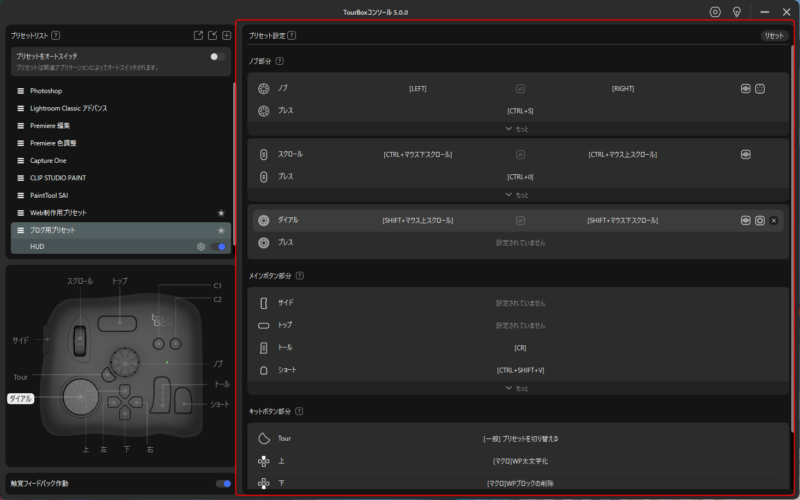The image size is (800, 500).
Task: Click the [CTRL+SHIFT+V] binding in the ショート row
Action: 520,370
